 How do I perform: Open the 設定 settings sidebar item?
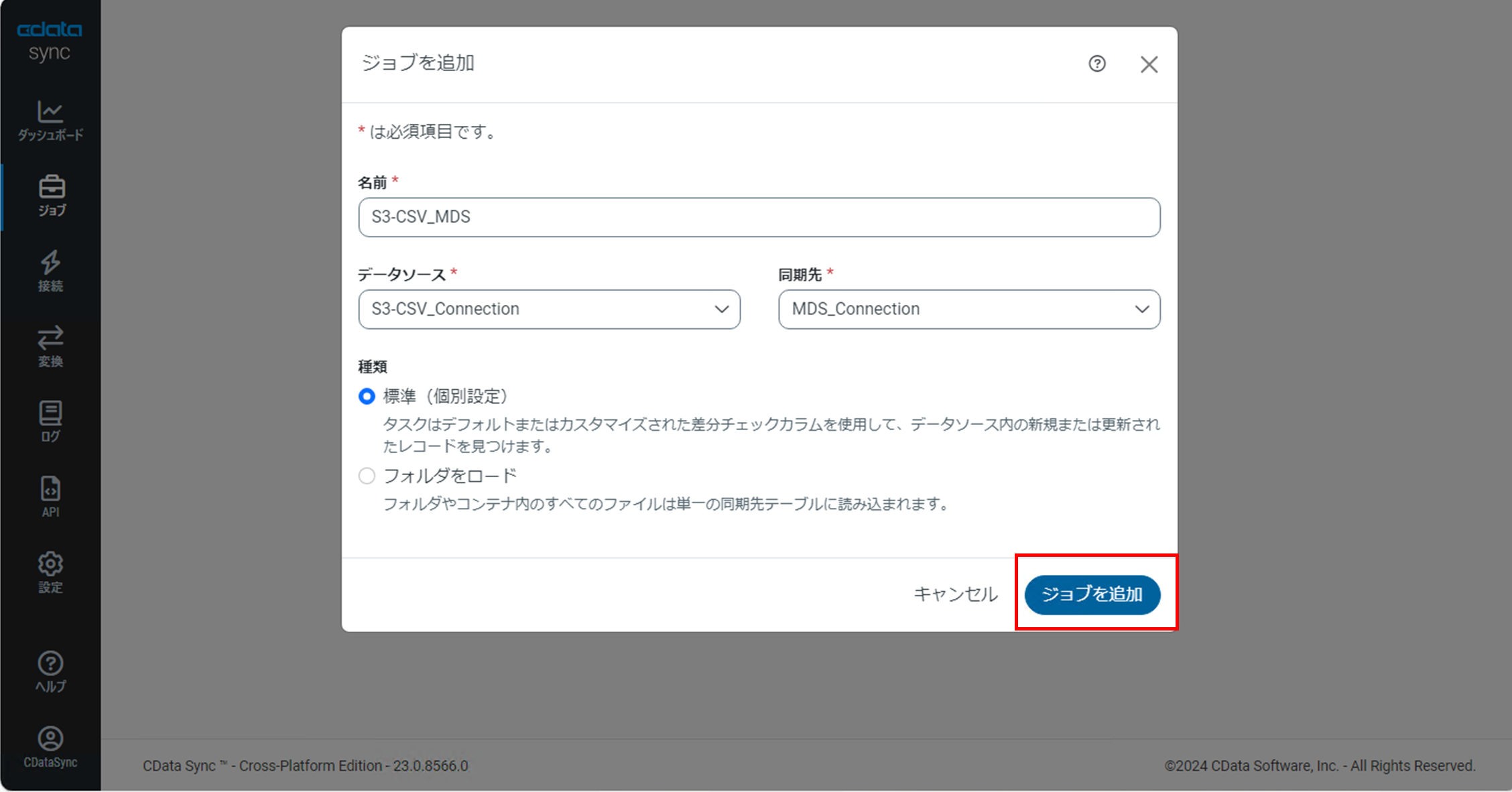coord(50,573)
